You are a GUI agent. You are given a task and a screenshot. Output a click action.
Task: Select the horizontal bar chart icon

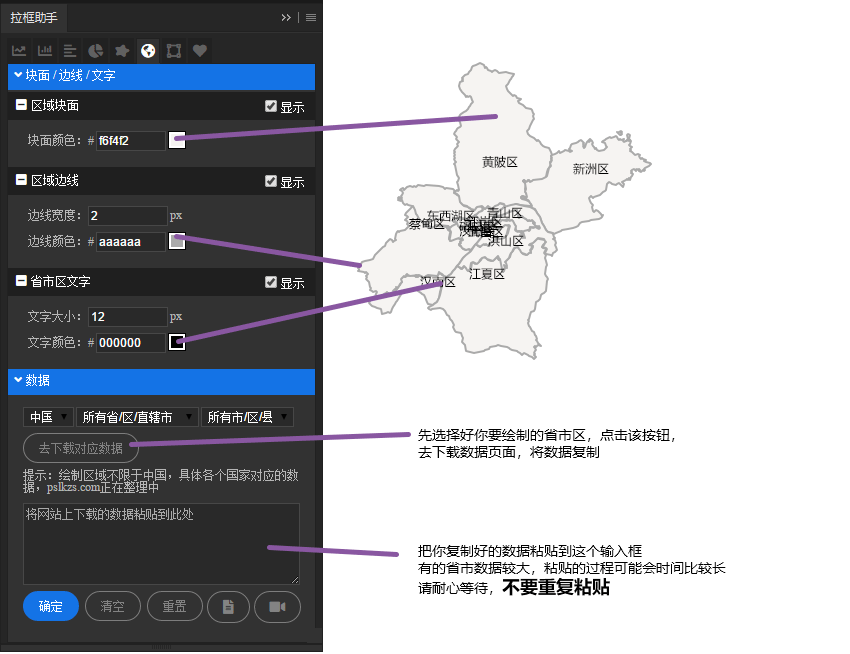pyautogui.click(x=70, y=50)
